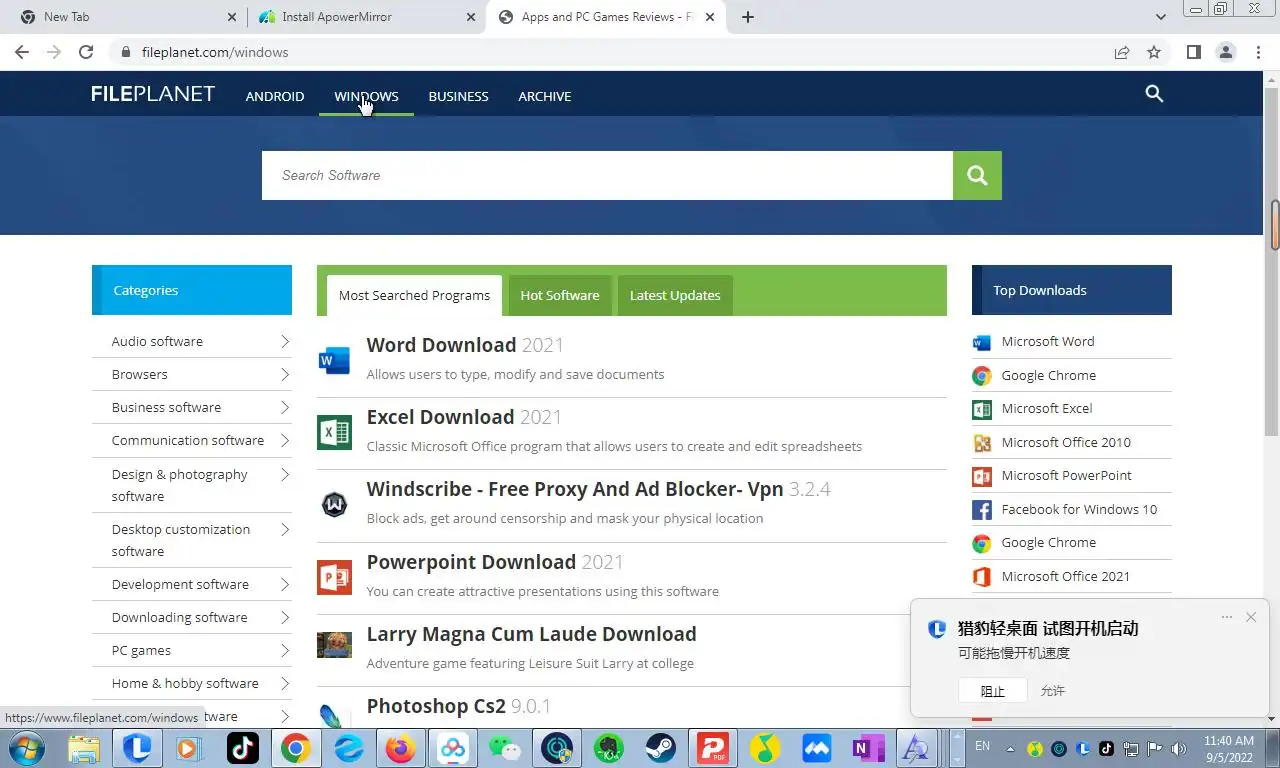
Task: Open Chrome's three-dot menu
Action: coord(1258,52)
